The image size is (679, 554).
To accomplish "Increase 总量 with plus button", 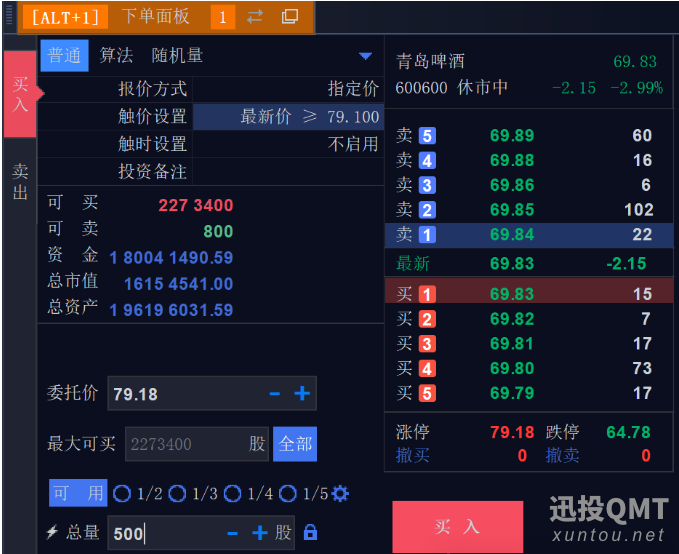I will 260,533.
